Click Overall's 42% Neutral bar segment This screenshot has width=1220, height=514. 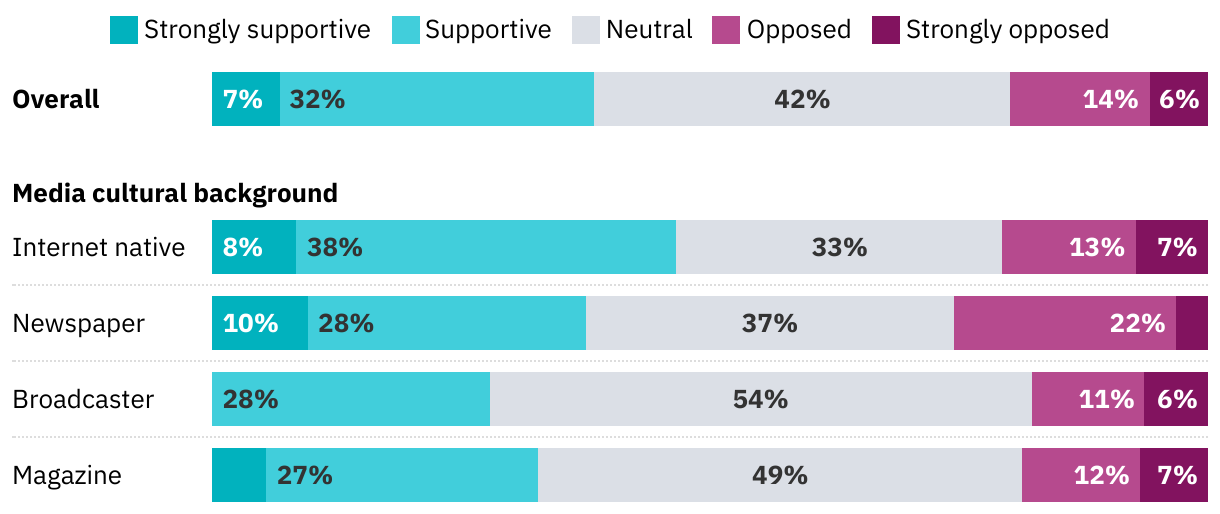coord(801,99)
